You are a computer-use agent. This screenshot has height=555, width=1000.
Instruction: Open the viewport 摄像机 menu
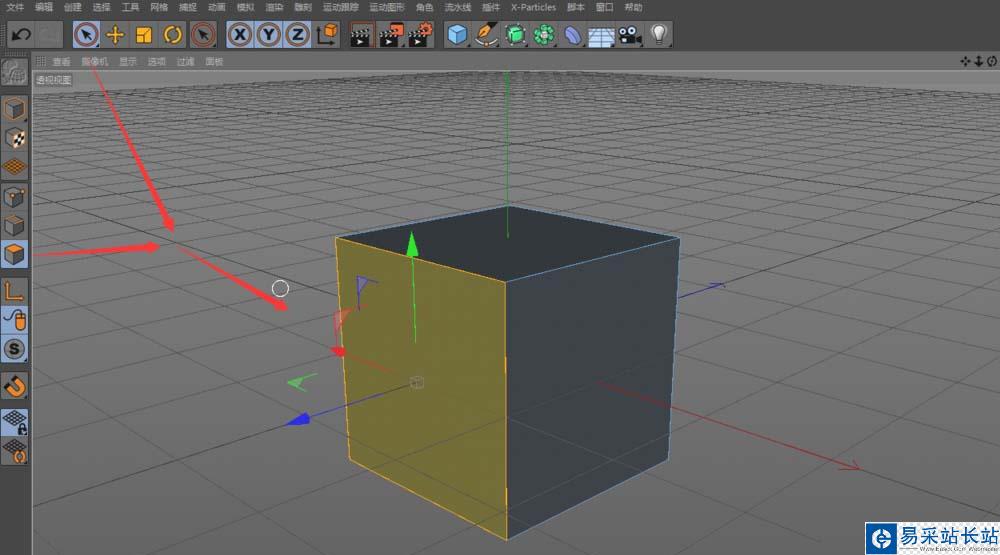[x=94, y=62]
